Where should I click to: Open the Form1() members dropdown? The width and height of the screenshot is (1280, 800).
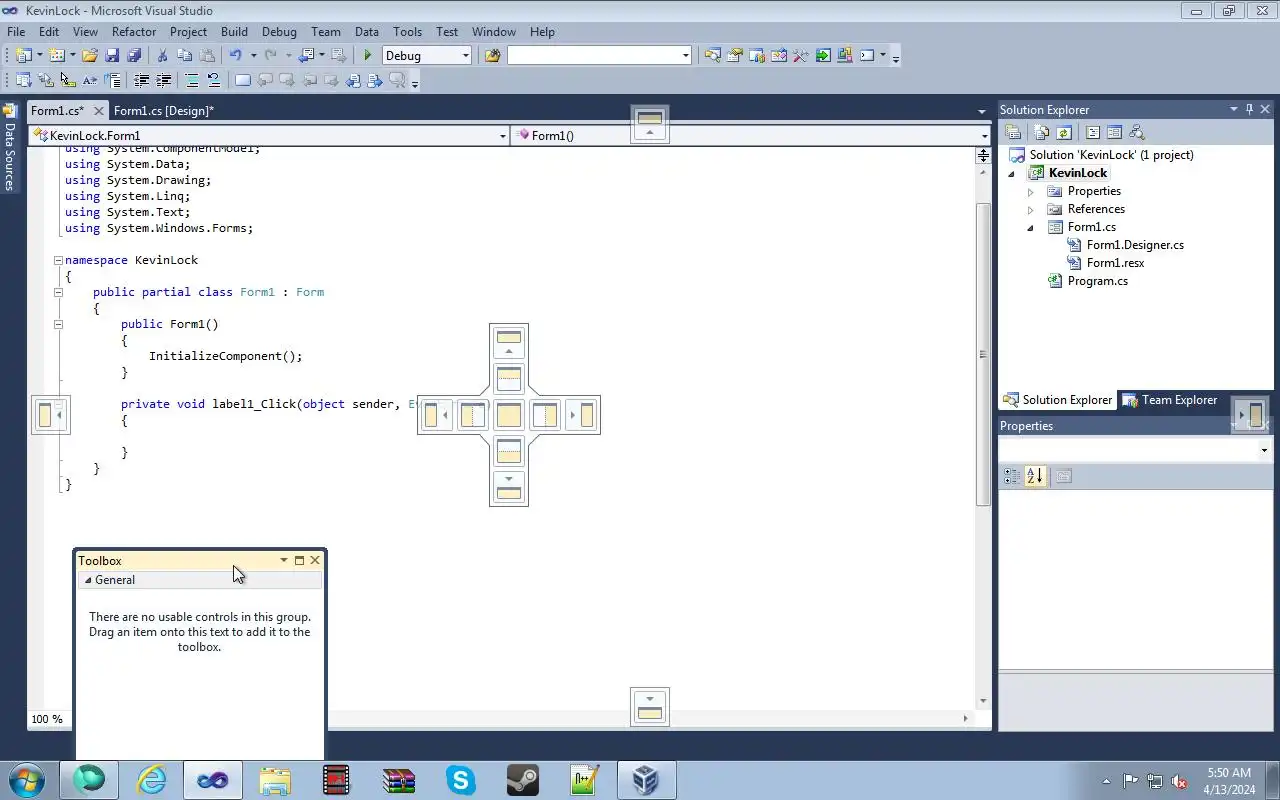984,136
